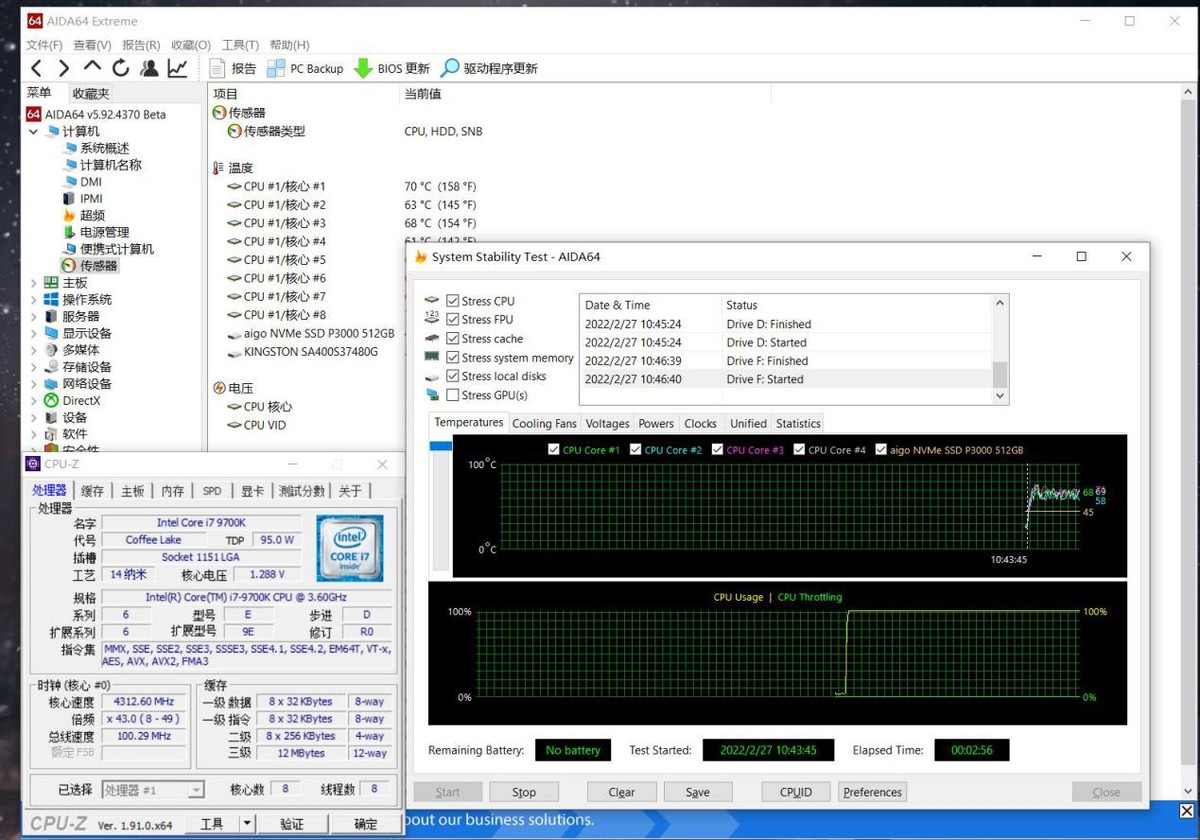
Task: Select 计算机名称 in the sidebar tree
Action: (111, 165)
